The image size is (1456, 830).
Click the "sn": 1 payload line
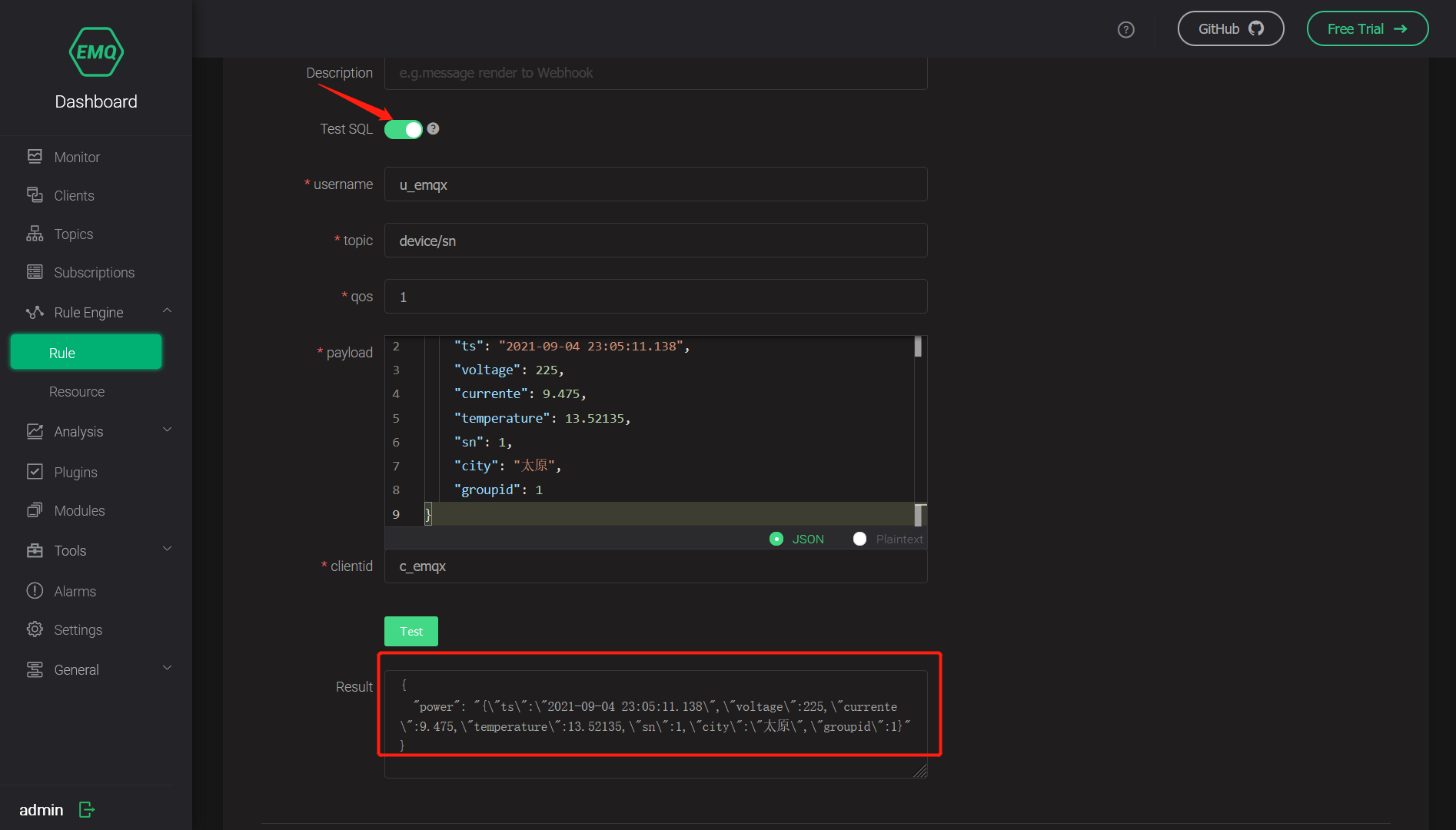tap(483, 442)
